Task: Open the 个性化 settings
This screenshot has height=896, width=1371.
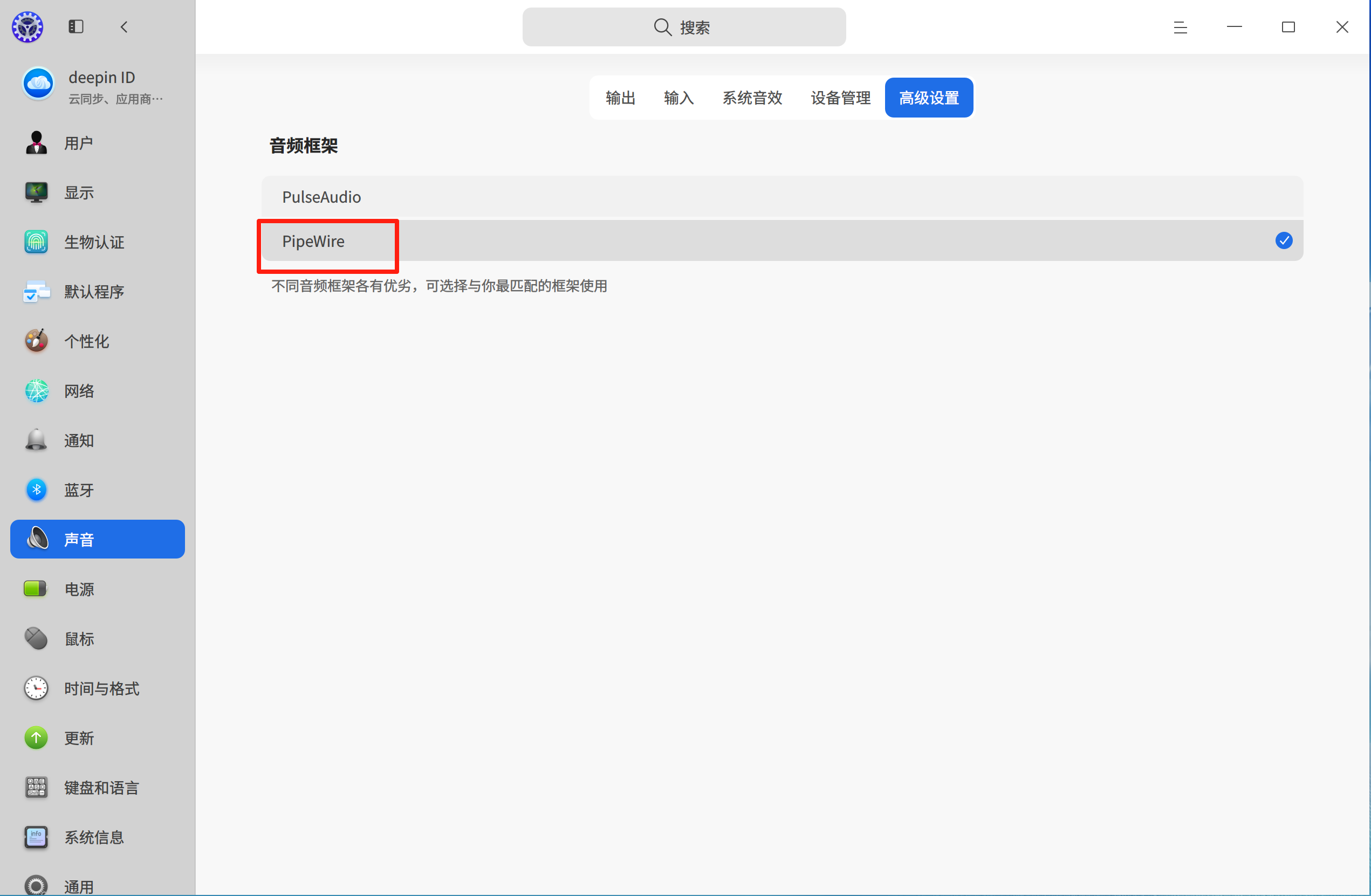Action: point(98,341)
